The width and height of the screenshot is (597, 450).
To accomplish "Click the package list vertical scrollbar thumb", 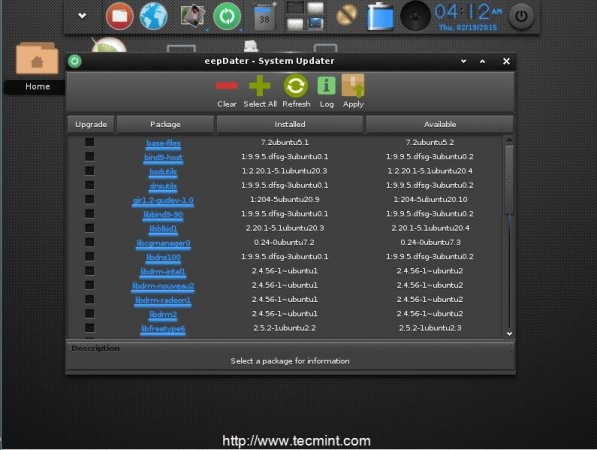I will (x=509, y=180).
